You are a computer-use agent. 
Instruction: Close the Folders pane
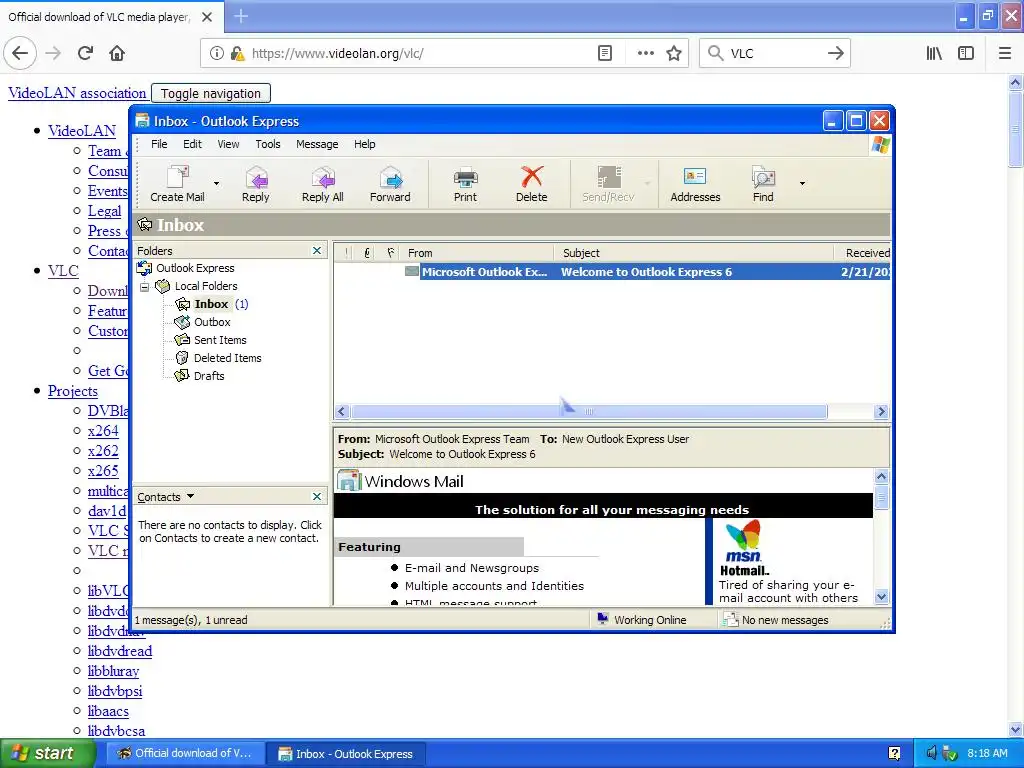point(317,251)
